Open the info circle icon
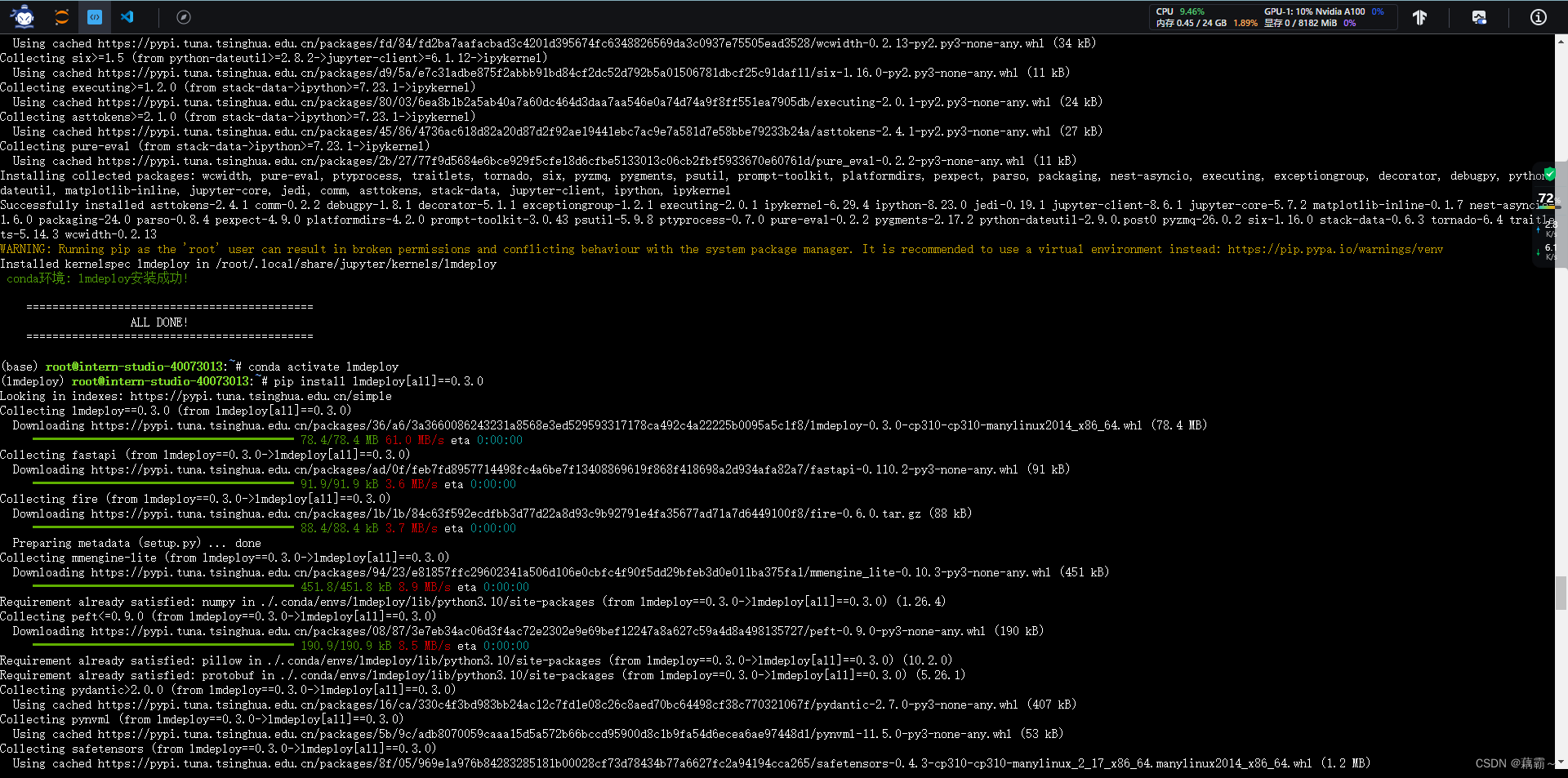Viewport: 1568px width, 778px height. 1539,17
